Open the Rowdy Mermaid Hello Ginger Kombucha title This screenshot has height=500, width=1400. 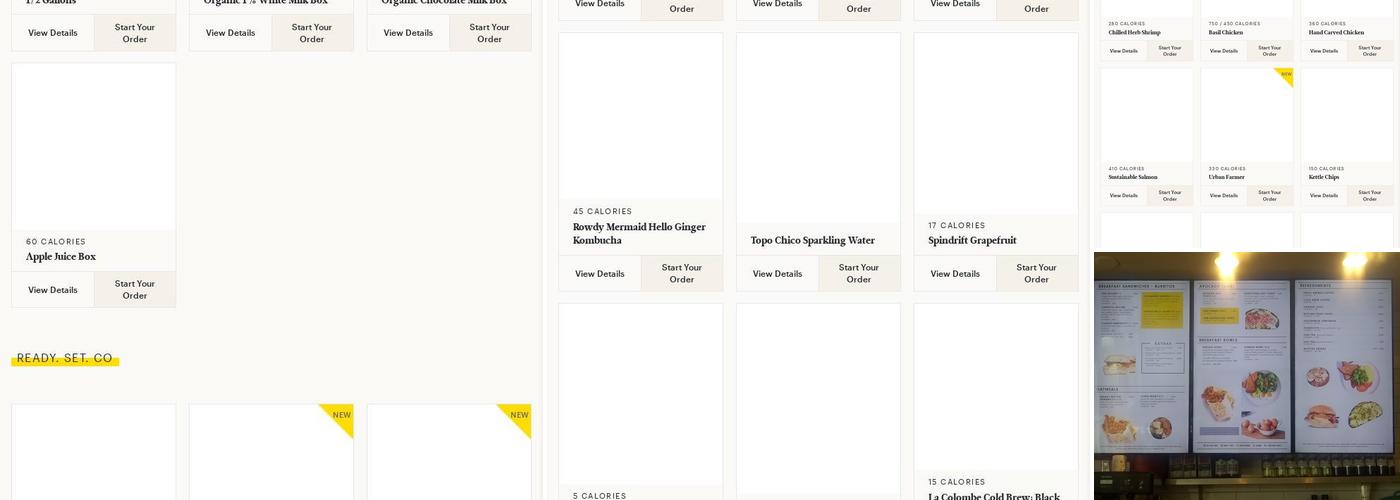[639, 234]
